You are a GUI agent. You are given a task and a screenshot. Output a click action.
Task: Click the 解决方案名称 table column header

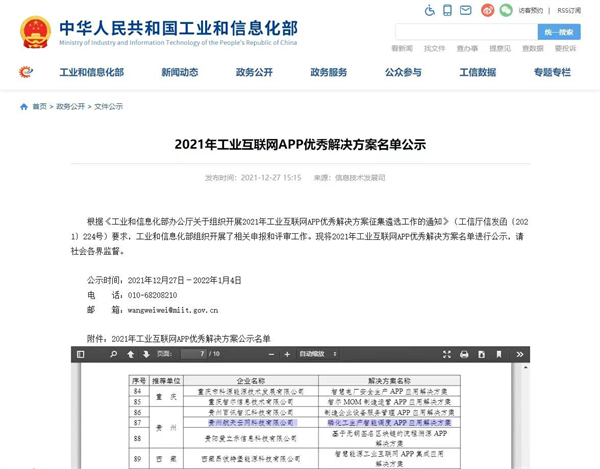coord(389,381)
